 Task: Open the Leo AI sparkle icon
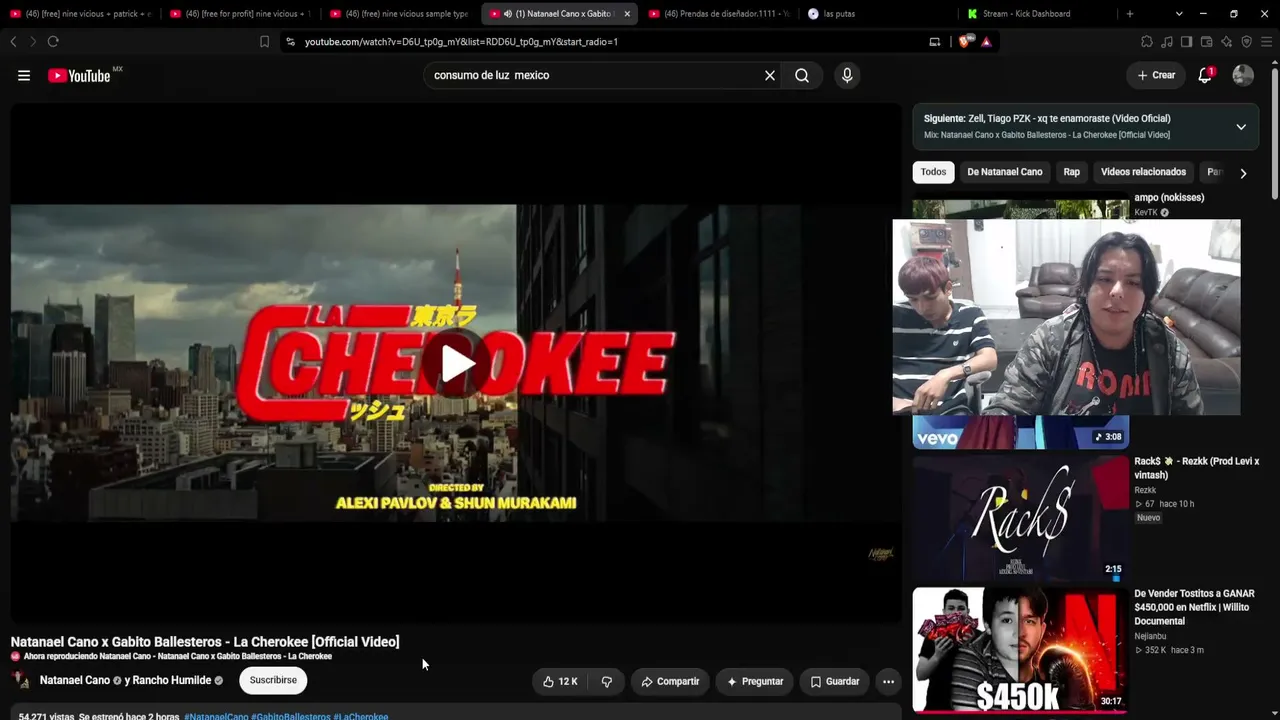1226,41
